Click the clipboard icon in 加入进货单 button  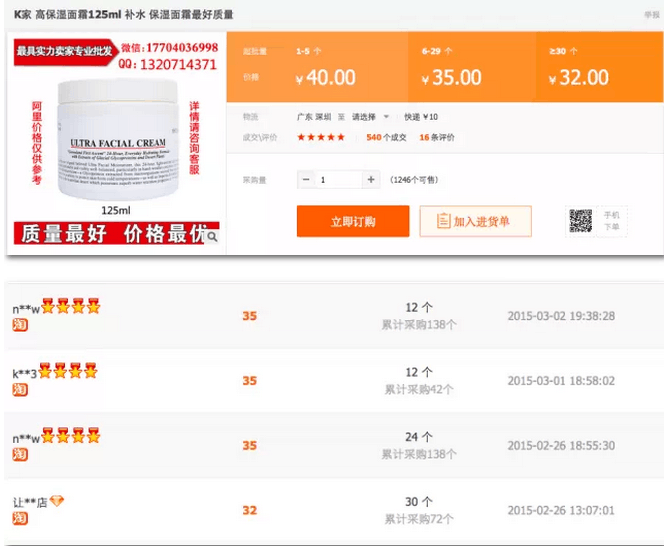(x=443, y=221)
